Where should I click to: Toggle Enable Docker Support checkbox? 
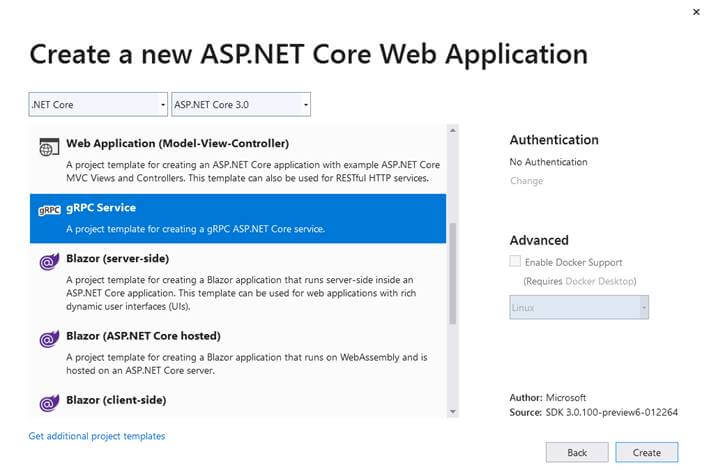click(x=516, y=262)
